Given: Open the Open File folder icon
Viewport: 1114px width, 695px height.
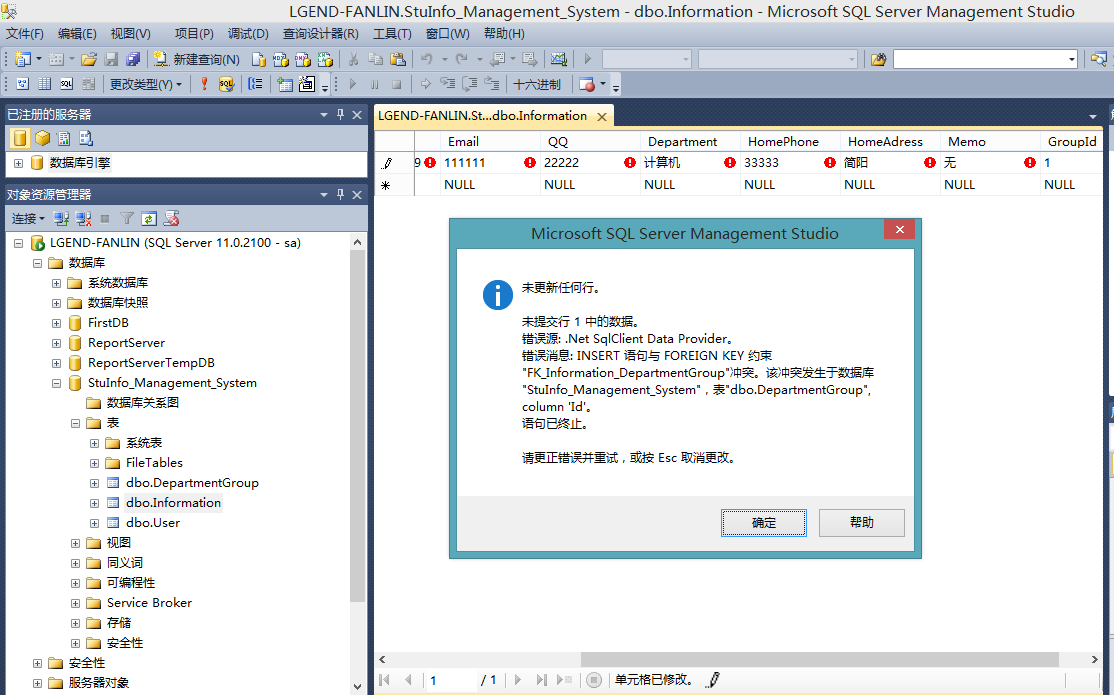Looking at the screenshot, I should pos(89,59).
